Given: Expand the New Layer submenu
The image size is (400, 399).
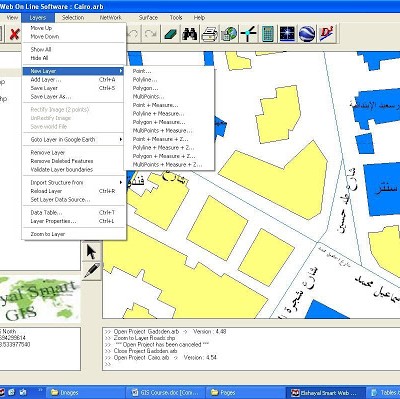Looking at the screenshot, I should [74, 71].
